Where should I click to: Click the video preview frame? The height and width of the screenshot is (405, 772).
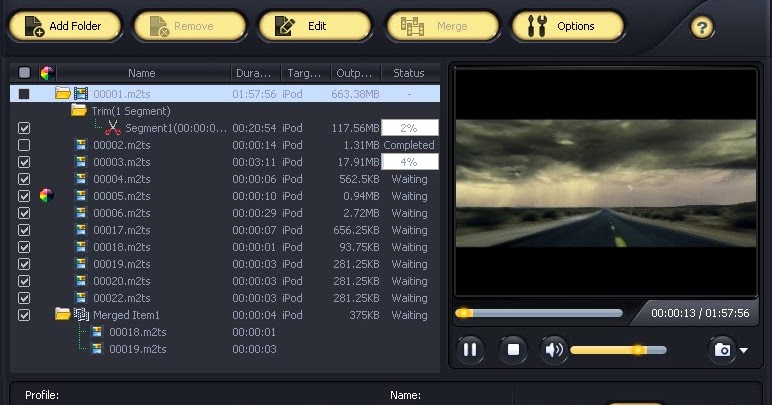point(606,183)
